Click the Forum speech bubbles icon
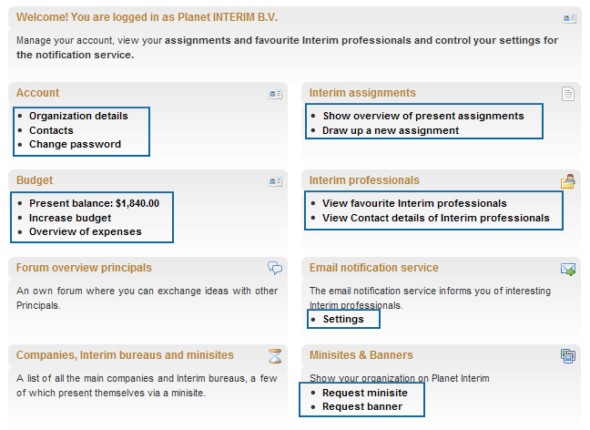Viewport: 590px width, 430px height. [x=275, y=268]
